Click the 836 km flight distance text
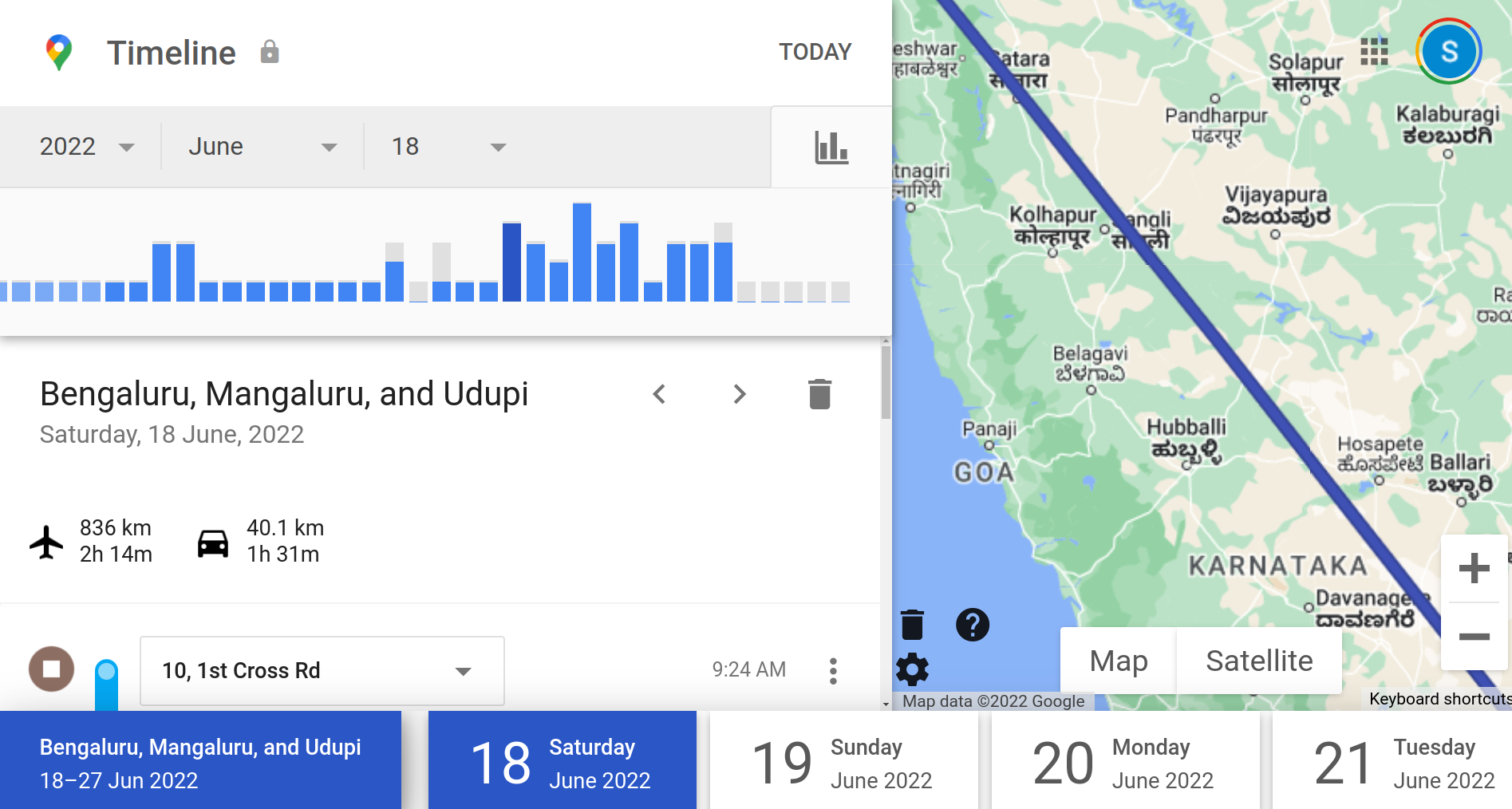Viewport: 1512px width, 809px height. point(116,527)
